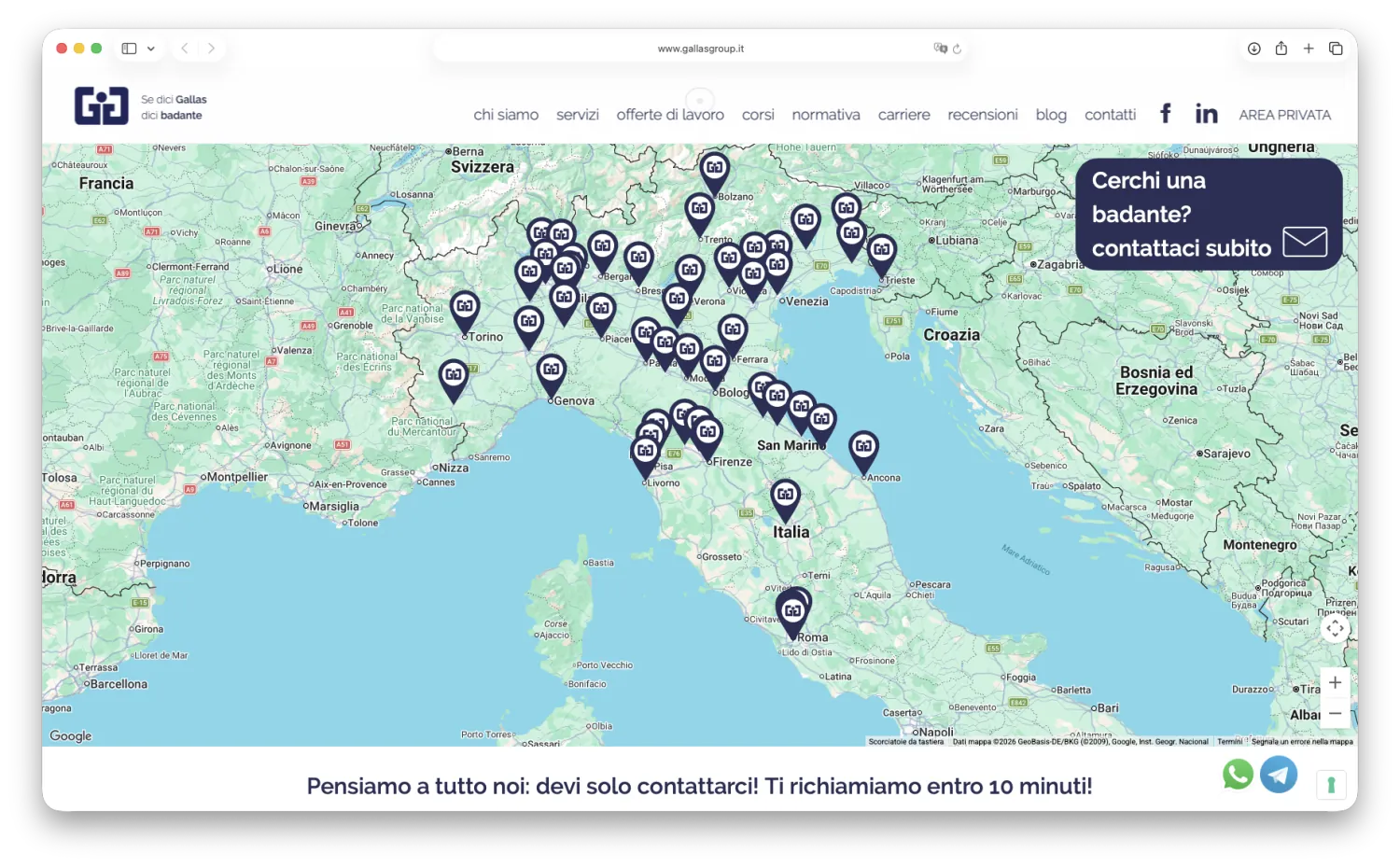1400x867 pixels.
Task: Open the translate option in the address bar
Action: 940,49
